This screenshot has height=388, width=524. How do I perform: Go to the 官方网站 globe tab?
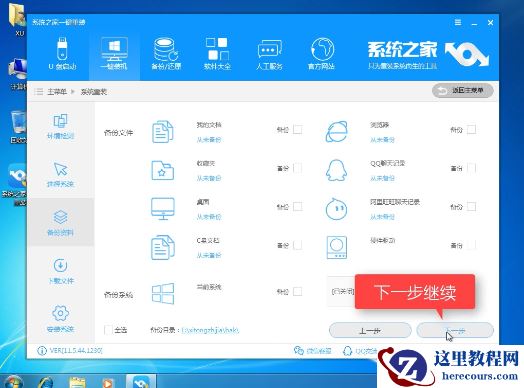(x=321, y=53)
